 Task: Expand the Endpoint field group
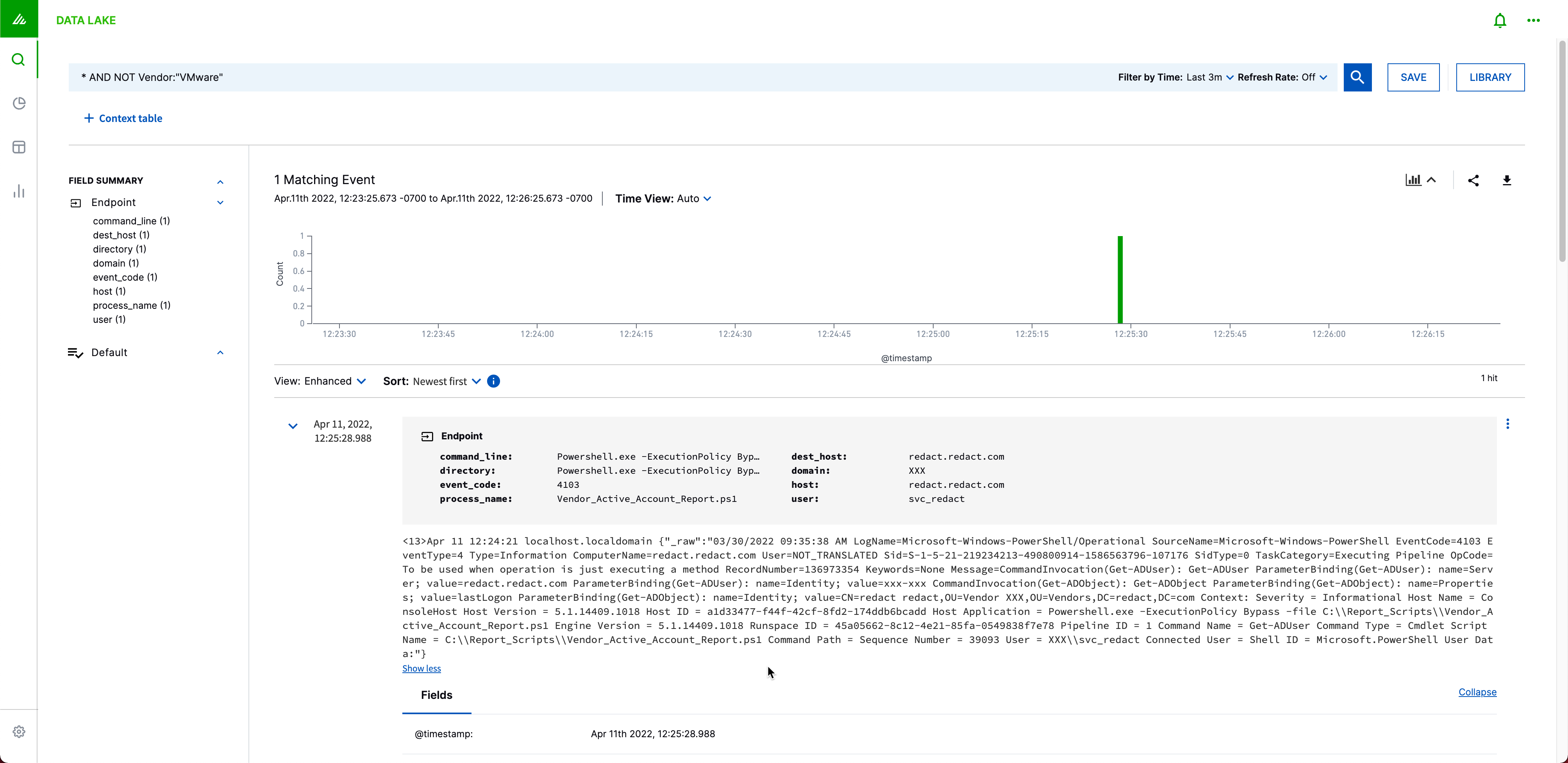(220, 202)
